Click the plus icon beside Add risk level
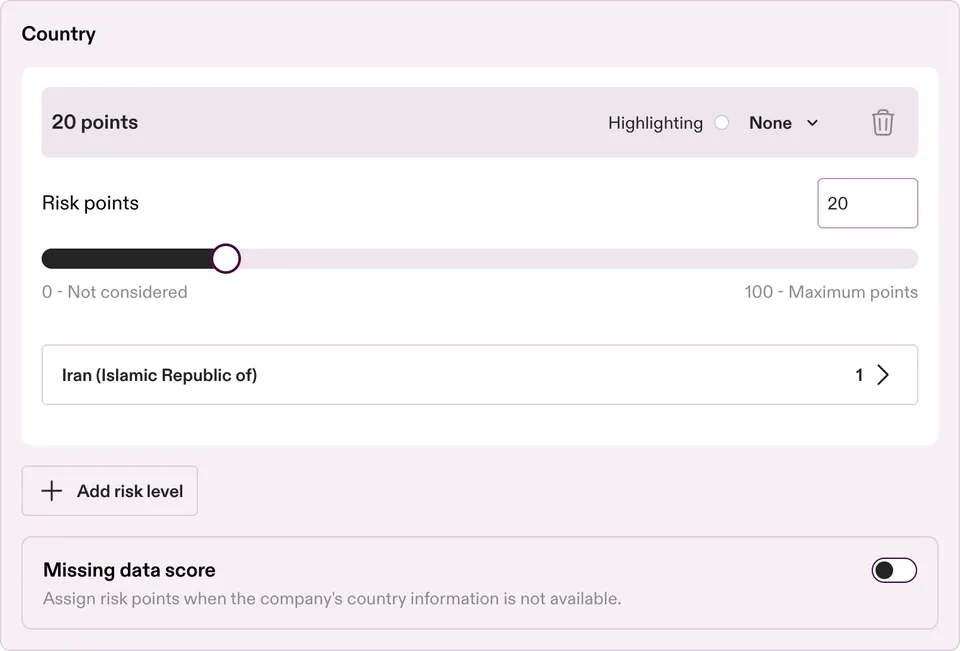 52,491
